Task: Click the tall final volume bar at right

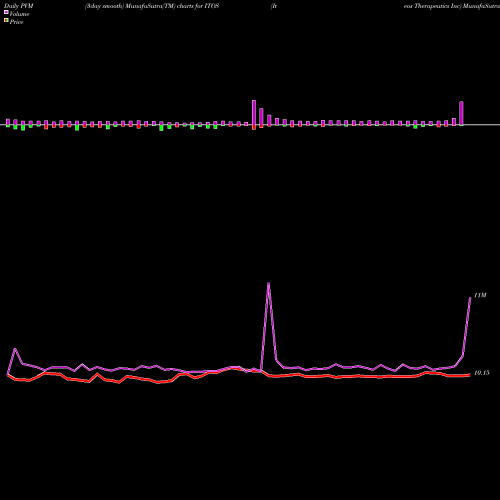Action: [x=461, y=114]
